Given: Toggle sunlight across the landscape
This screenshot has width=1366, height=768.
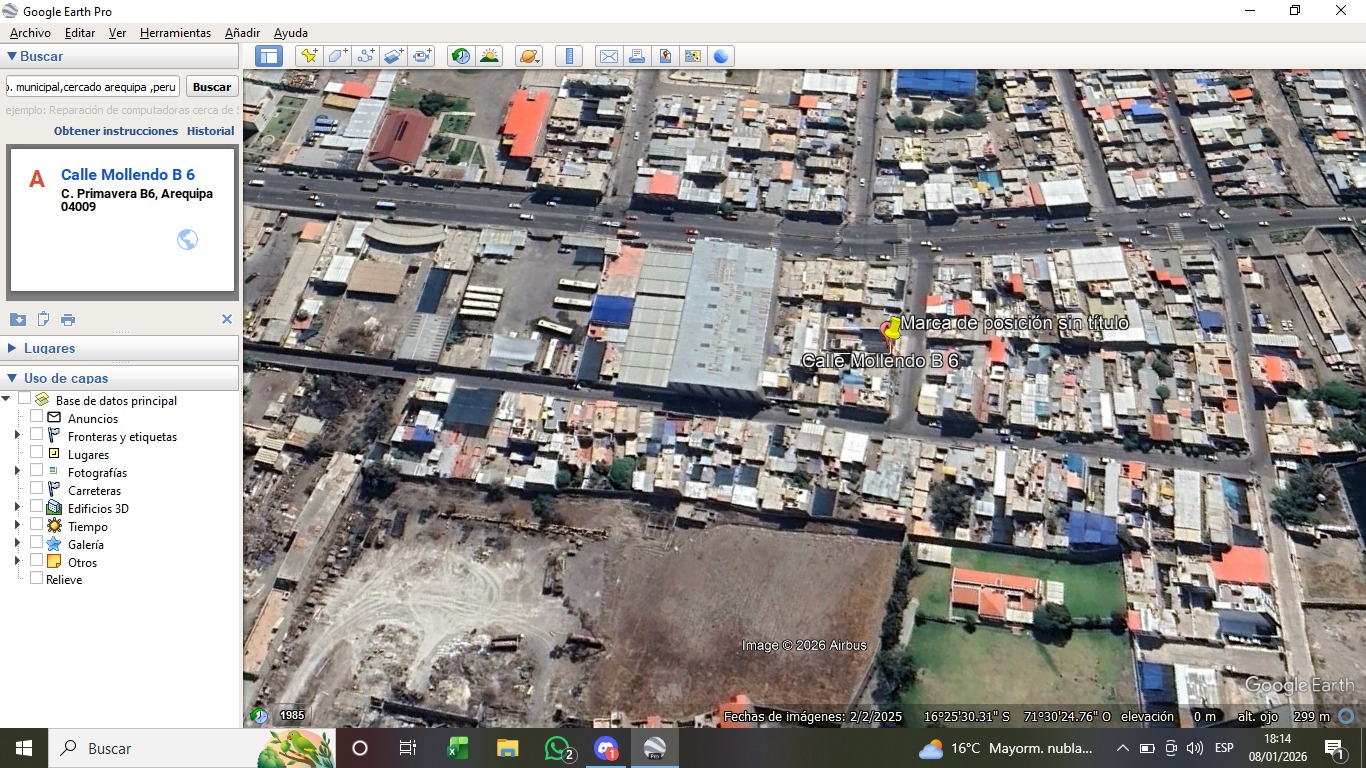Looking at the screenshot, I should [489, 56].
